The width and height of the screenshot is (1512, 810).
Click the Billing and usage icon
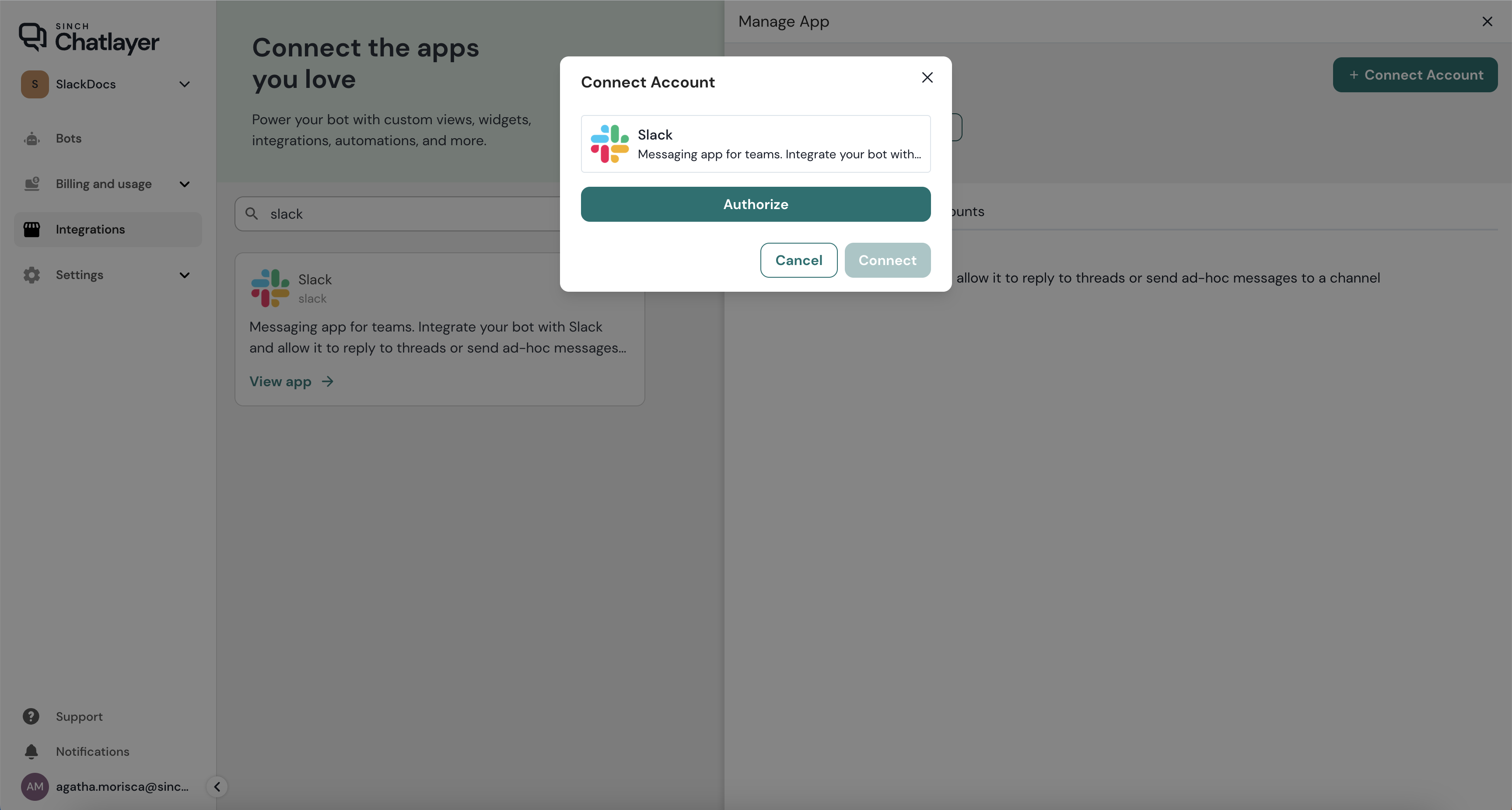(x=31, y=184)
